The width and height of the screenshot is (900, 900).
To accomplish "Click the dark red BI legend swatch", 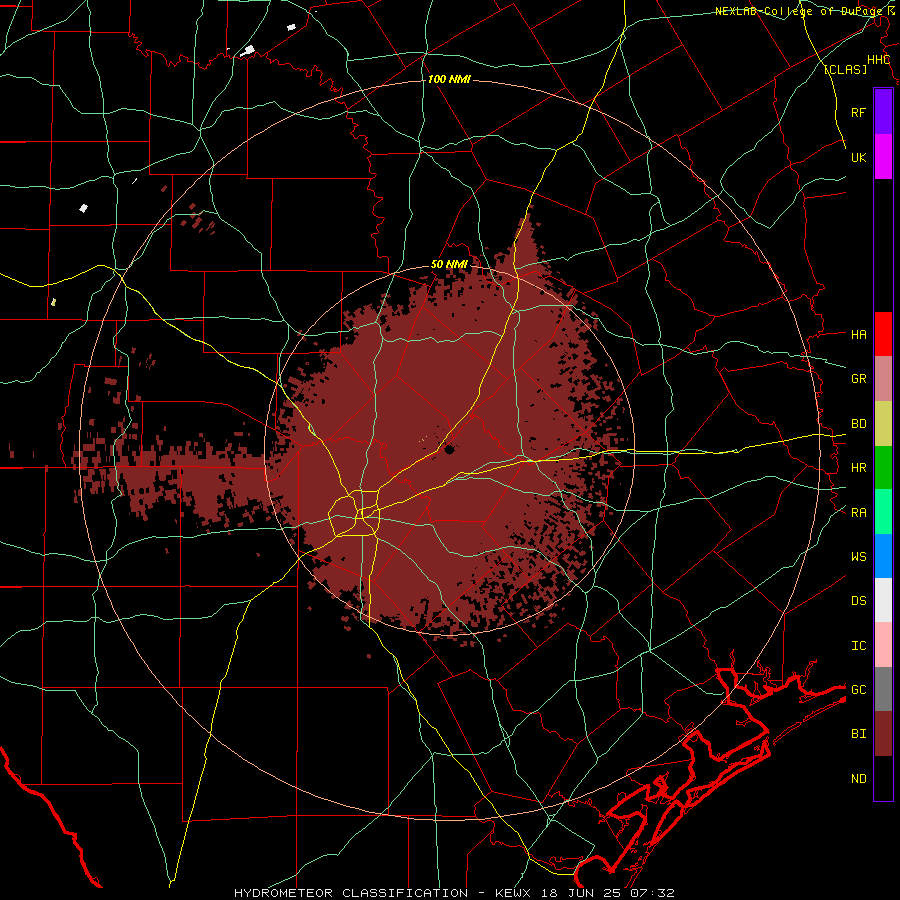I will click(x=883, y=734).
